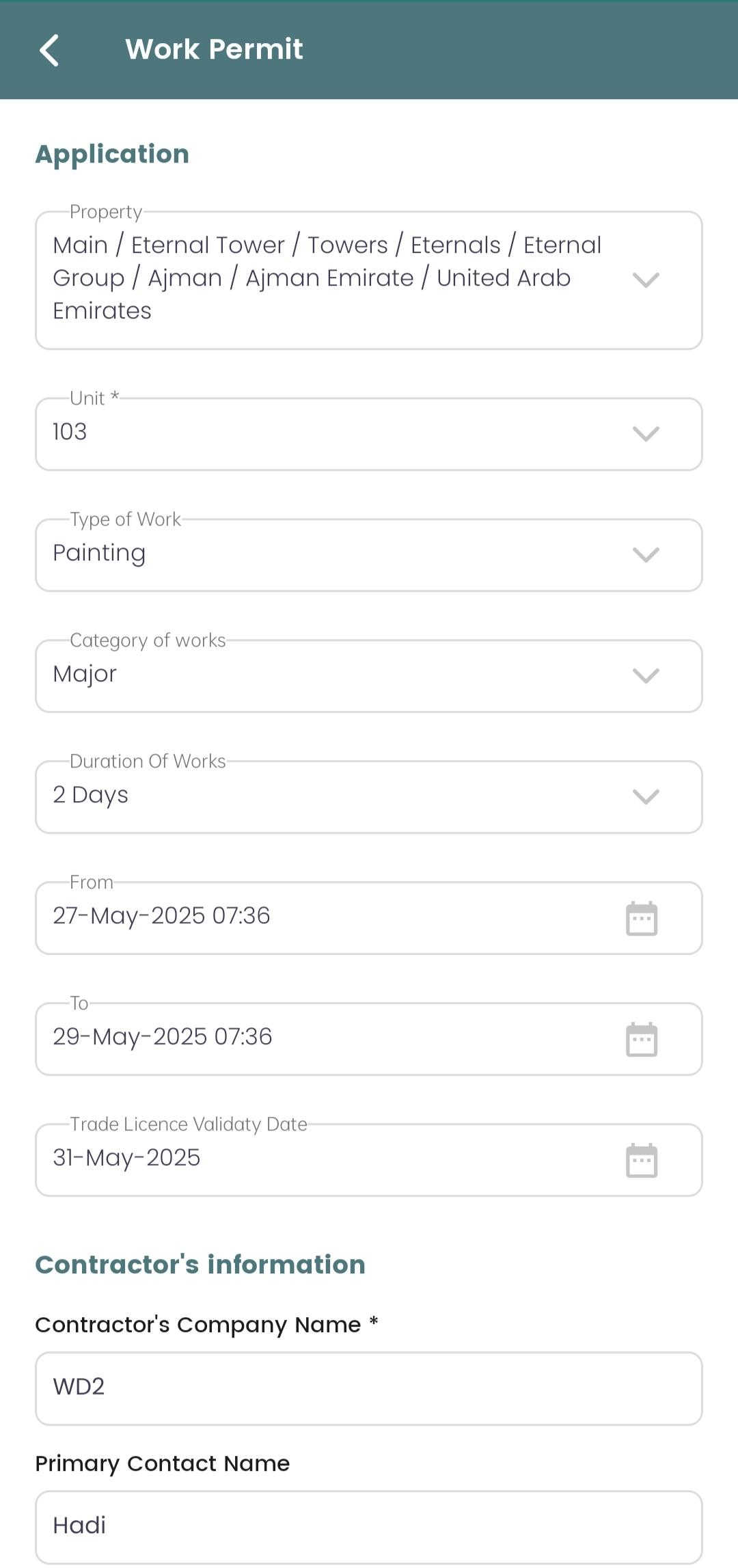Tap the Work Permit header title
The width and height of the screenshot is (738, 1568).
pos(214,49)
